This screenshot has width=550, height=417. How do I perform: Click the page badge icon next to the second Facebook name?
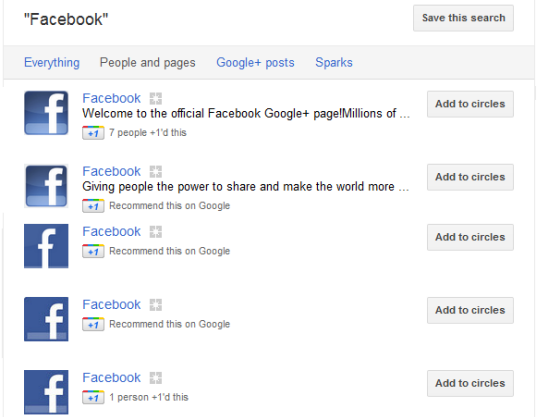(x=156, y=171)
